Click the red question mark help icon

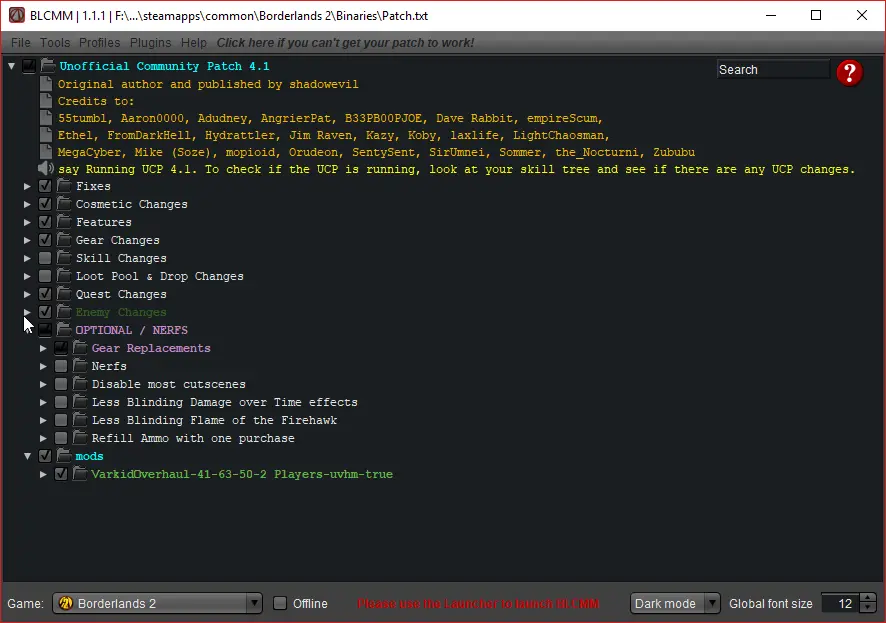click(849, 72)
